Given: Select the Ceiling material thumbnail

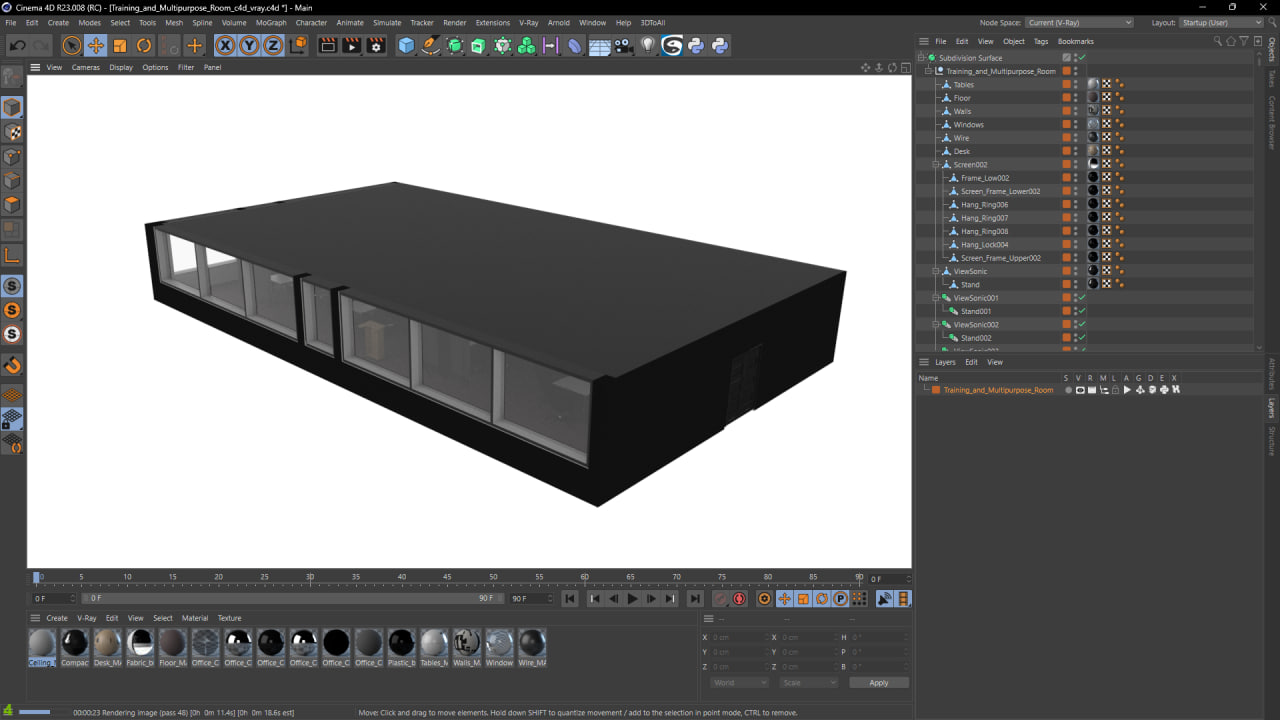Looking at the screenshot, I should point(42,648).
